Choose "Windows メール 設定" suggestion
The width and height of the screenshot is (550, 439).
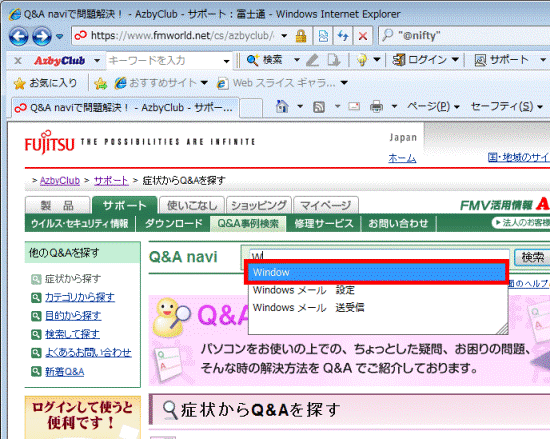(377, 290)
